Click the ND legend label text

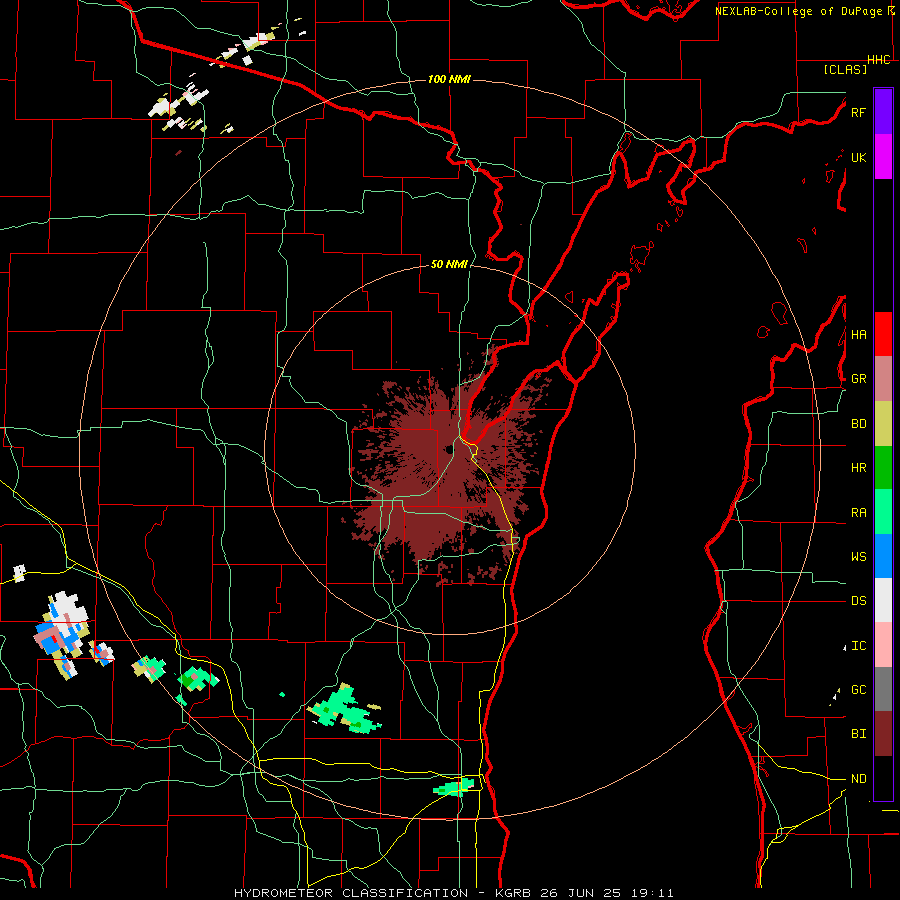click(858, 778)
